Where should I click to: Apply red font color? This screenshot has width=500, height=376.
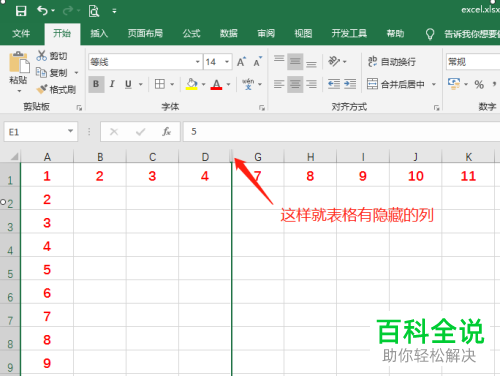coord(216,84)
